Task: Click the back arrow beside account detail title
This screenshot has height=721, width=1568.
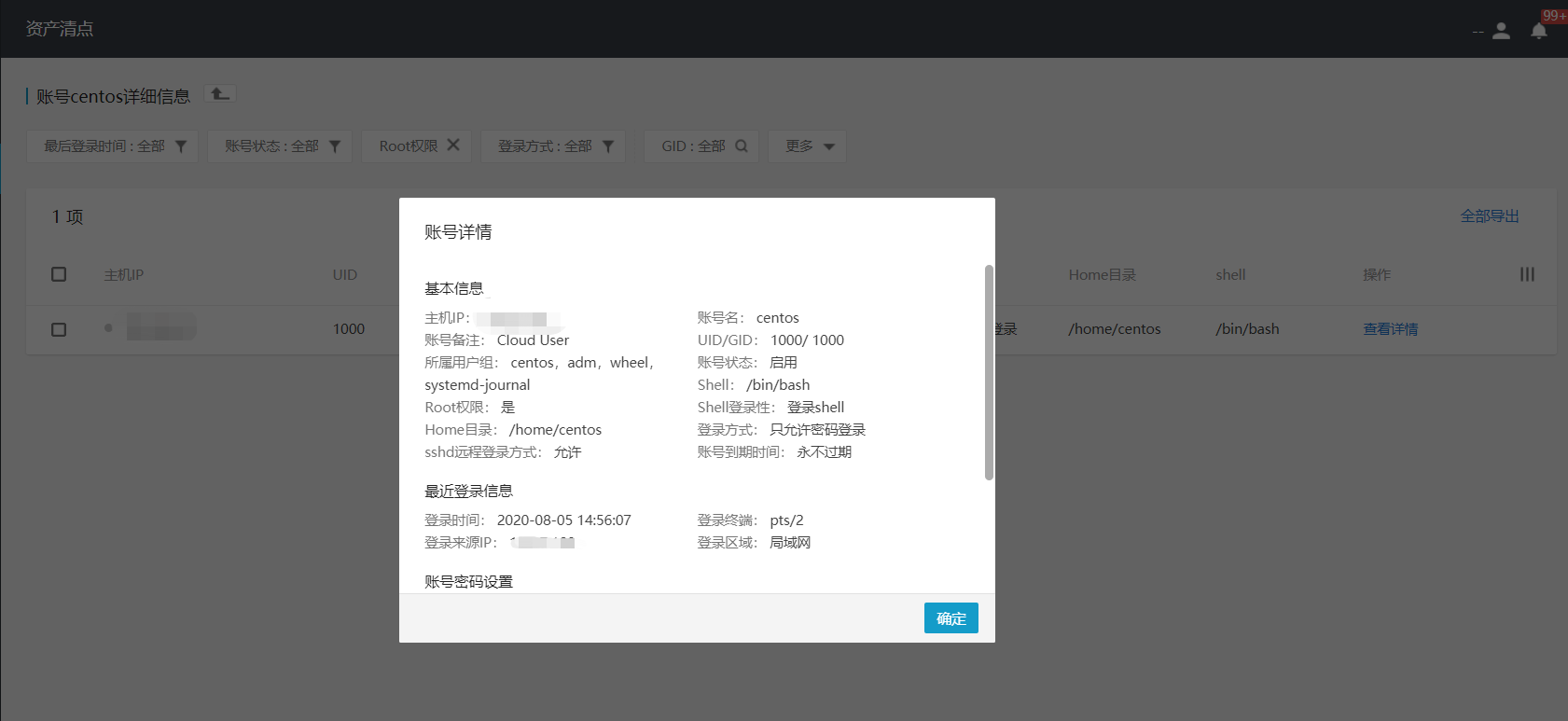Action: tap(220, 94)
